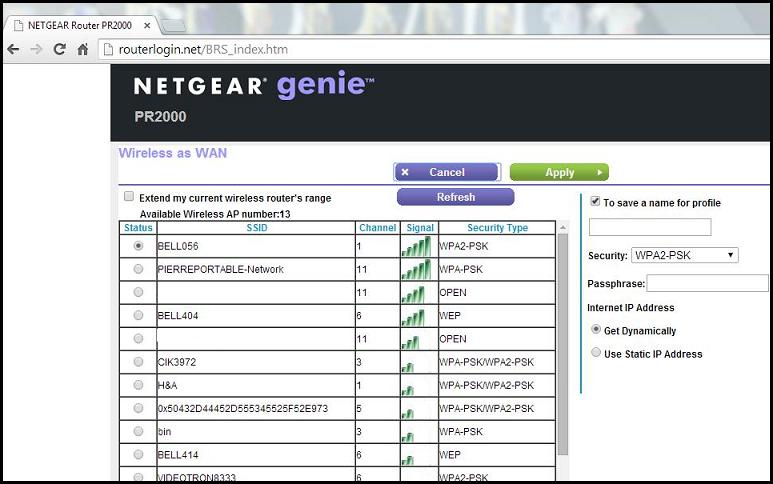Uncheck To save a name for profile
The width and height of the screenshot is (773, 484).
point(595,202)
